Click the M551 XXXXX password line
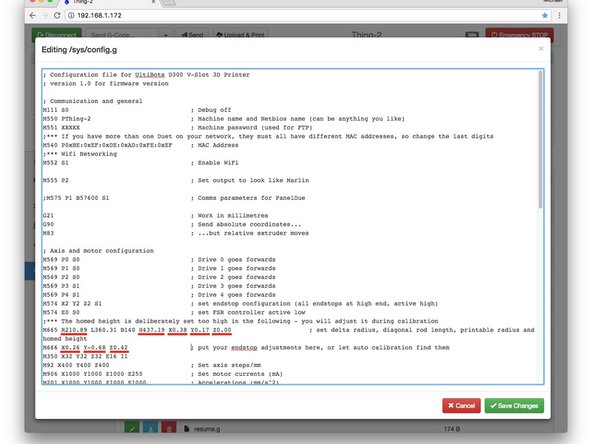592x444 pixels. 177,128
